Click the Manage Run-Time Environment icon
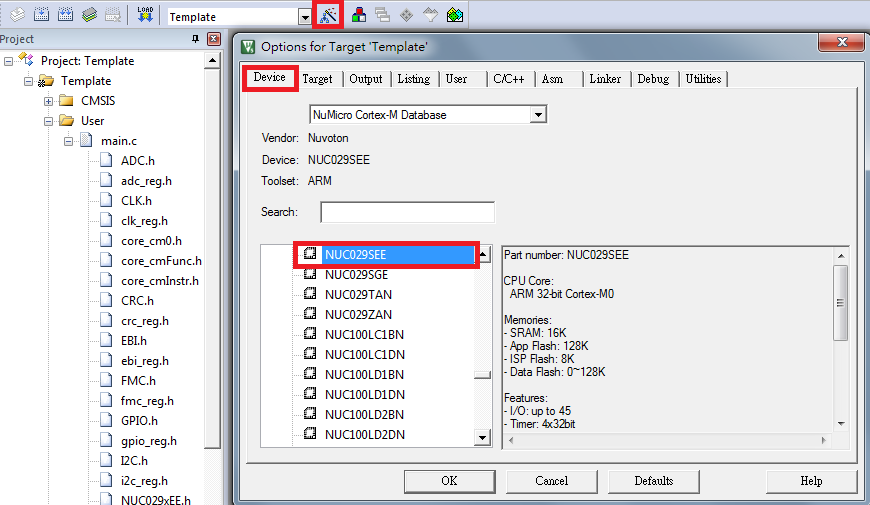The height and width of the screenshot is (505, 870). 455,16
